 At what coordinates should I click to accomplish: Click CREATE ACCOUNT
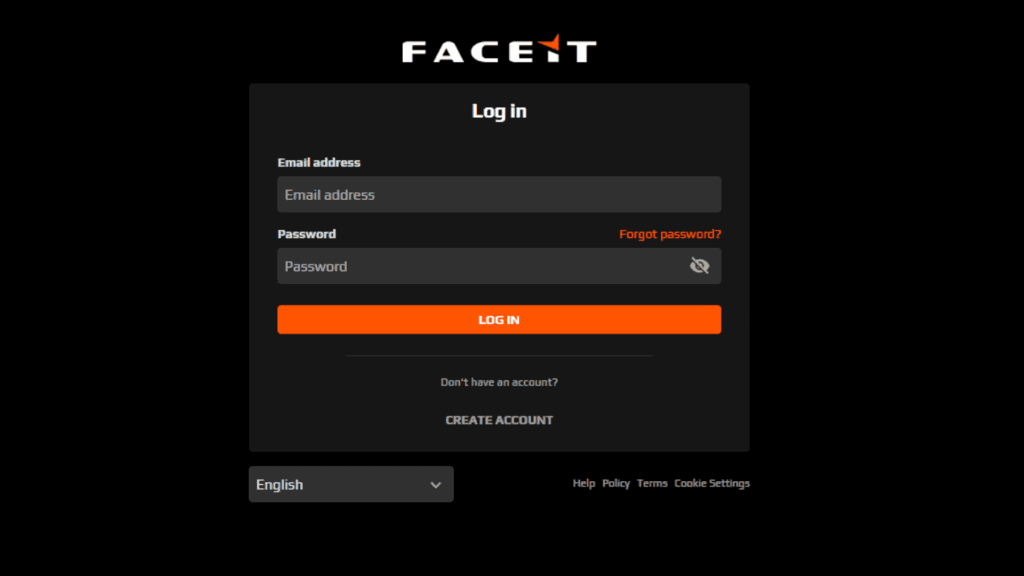click(x=499, y=420)
